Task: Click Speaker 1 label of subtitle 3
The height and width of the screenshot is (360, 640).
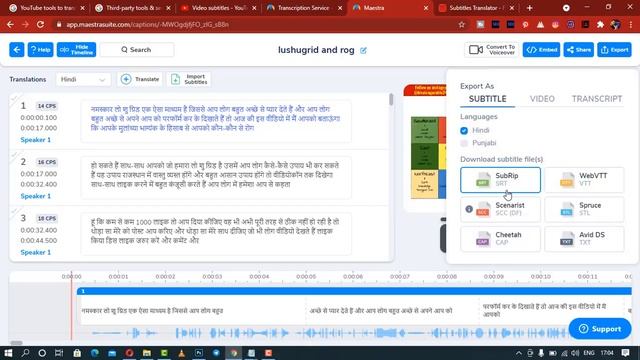Action: (x=36, y=253)
